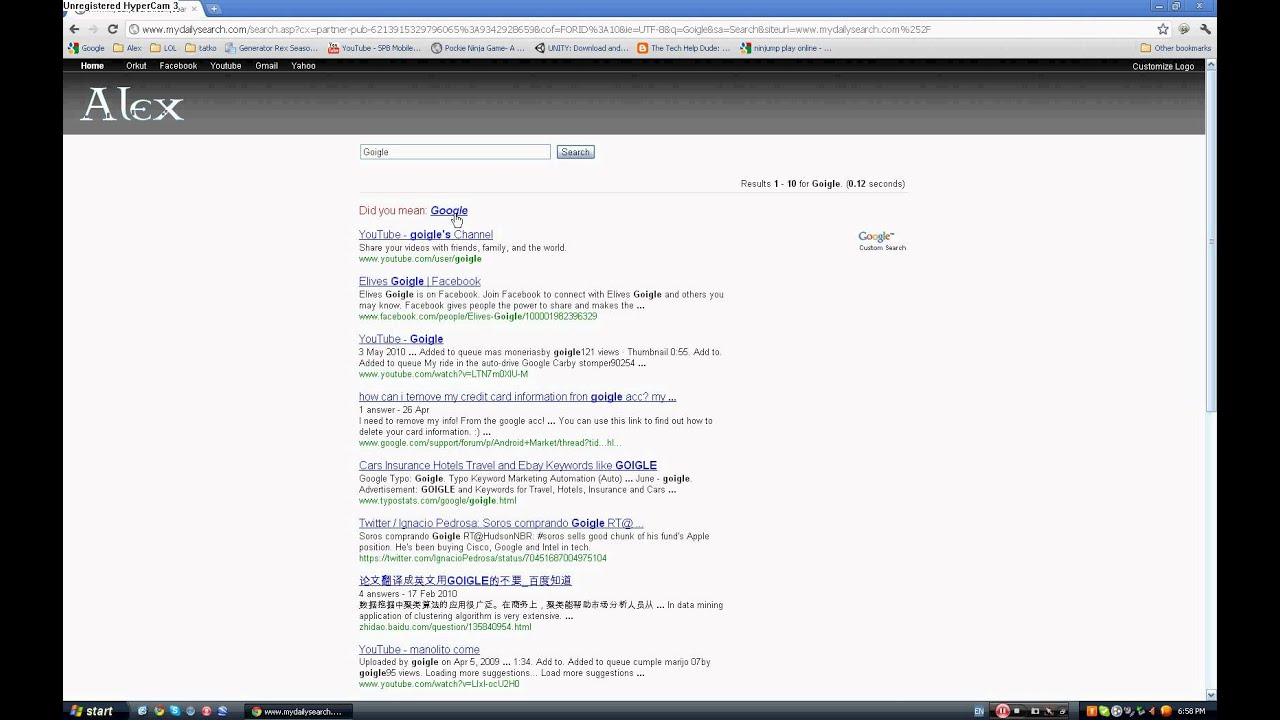Select the Youtube menu item

226,66
